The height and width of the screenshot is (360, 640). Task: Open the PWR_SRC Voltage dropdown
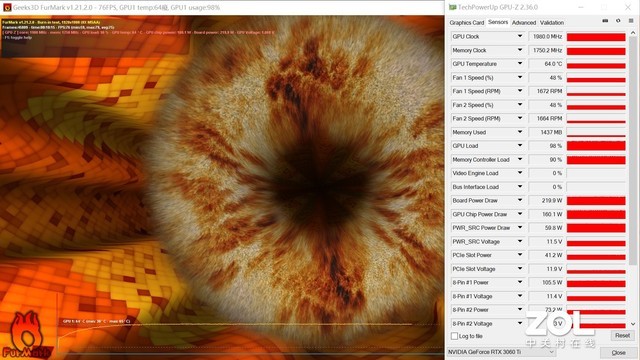520,242
